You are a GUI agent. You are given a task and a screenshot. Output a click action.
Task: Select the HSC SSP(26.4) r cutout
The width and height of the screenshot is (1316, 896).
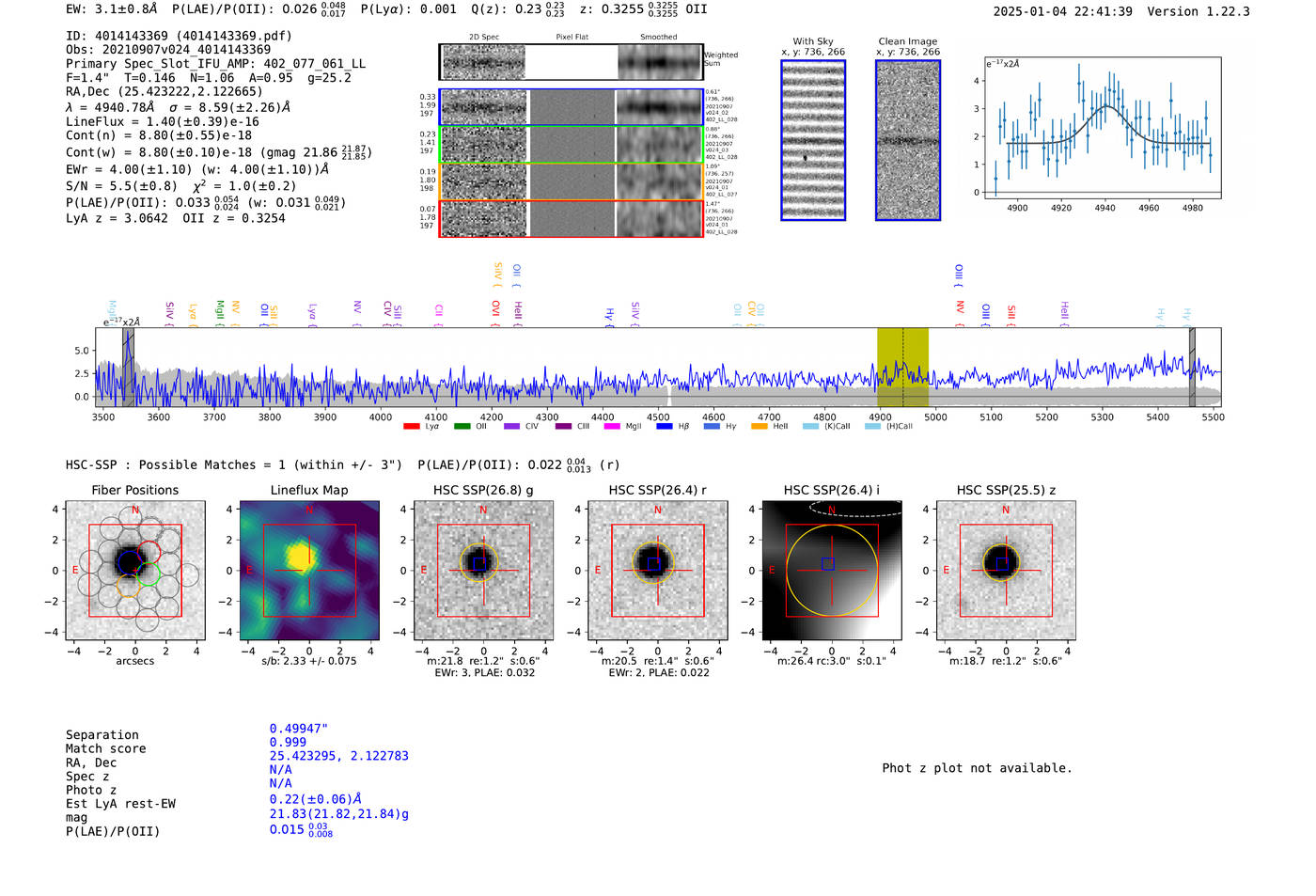[x=658, y=571]
